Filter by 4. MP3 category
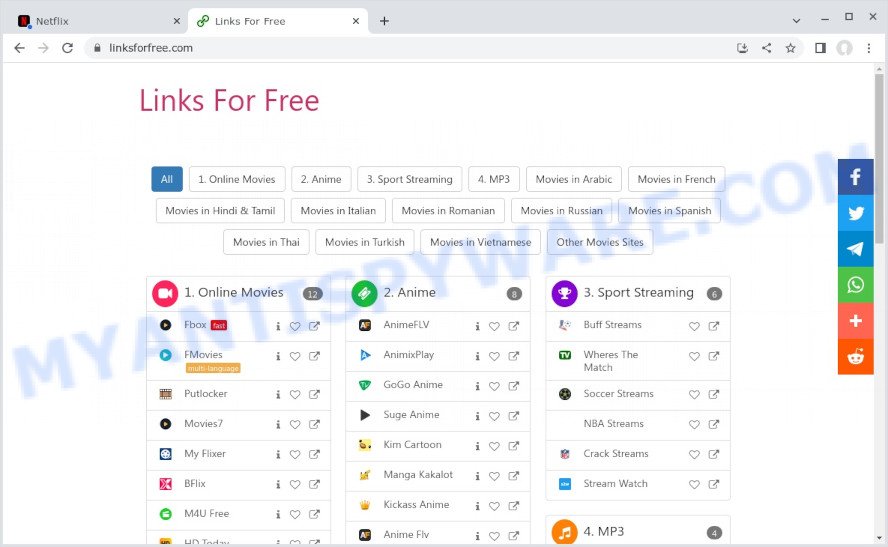Screen dimensions: 888x547 tap(494, 179)
